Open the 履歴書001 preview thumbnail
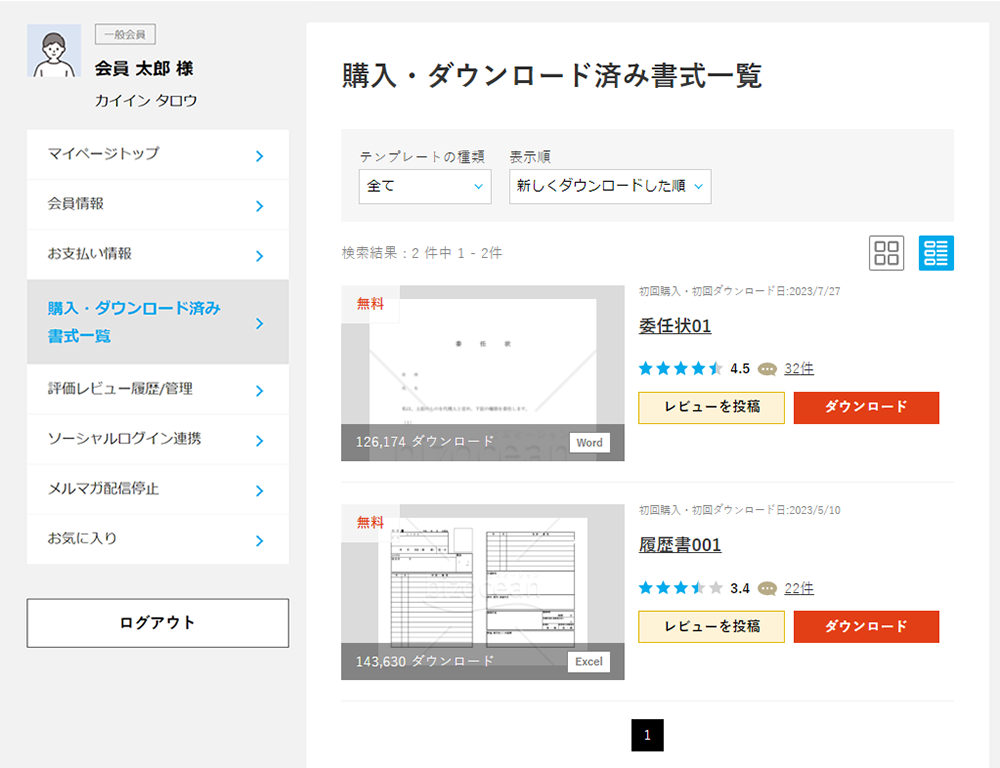The width and height of the screenshot is (1000, 768). point(483,592)
